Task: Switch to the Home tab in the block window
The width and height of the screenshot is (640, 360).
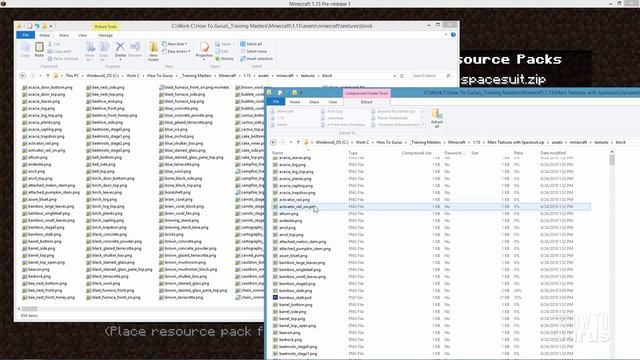Action: (44, 36)
